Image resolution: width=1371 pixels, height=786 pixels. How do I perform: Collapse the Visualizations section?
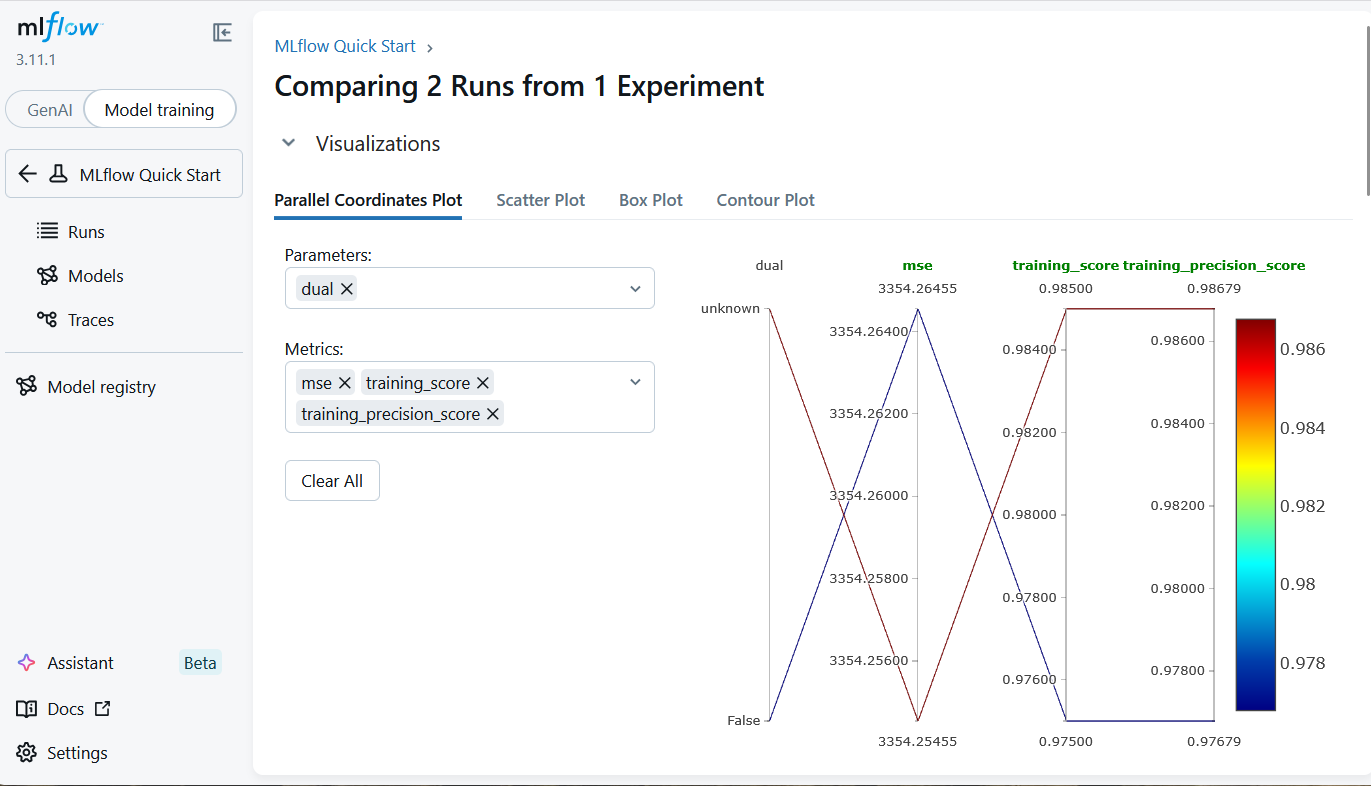pyautogui.click(x=289, y=143)
